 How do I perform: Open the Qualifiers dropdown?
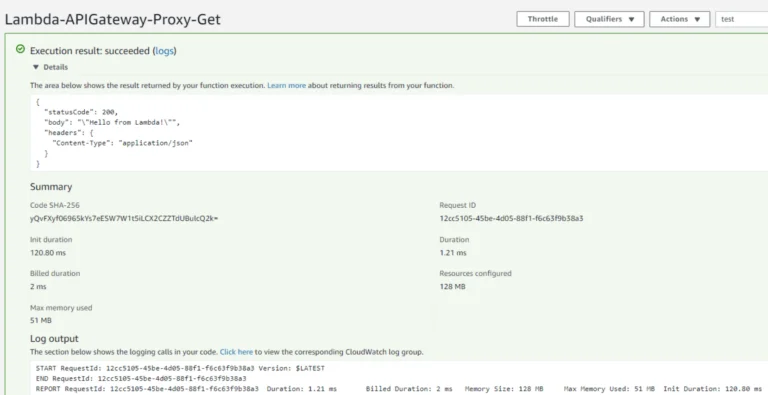609,19
